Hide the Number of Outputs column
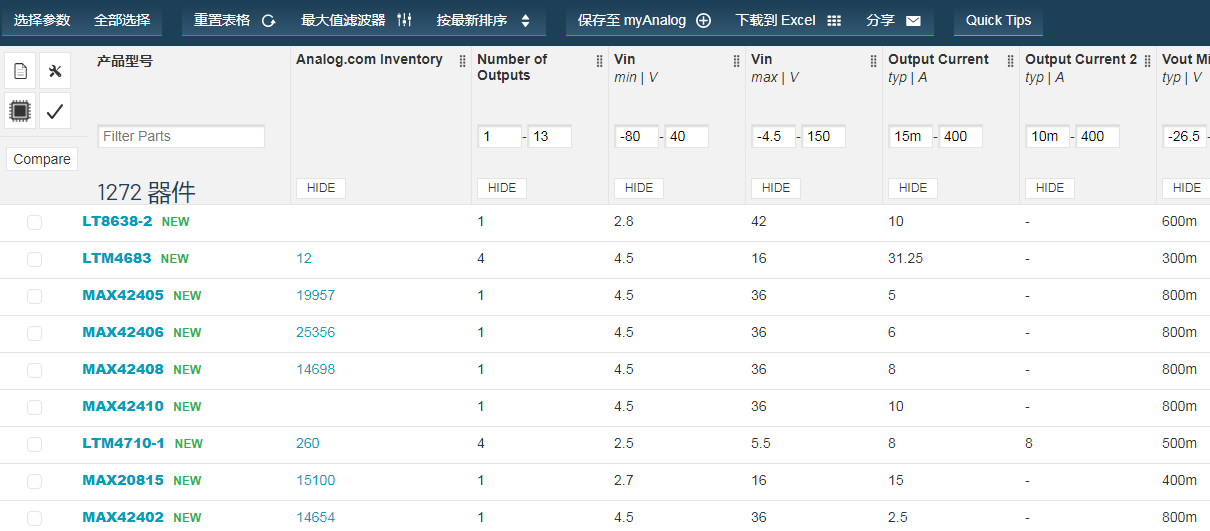The height and width of the screenshot is (531, 1210). click(502, 188)
